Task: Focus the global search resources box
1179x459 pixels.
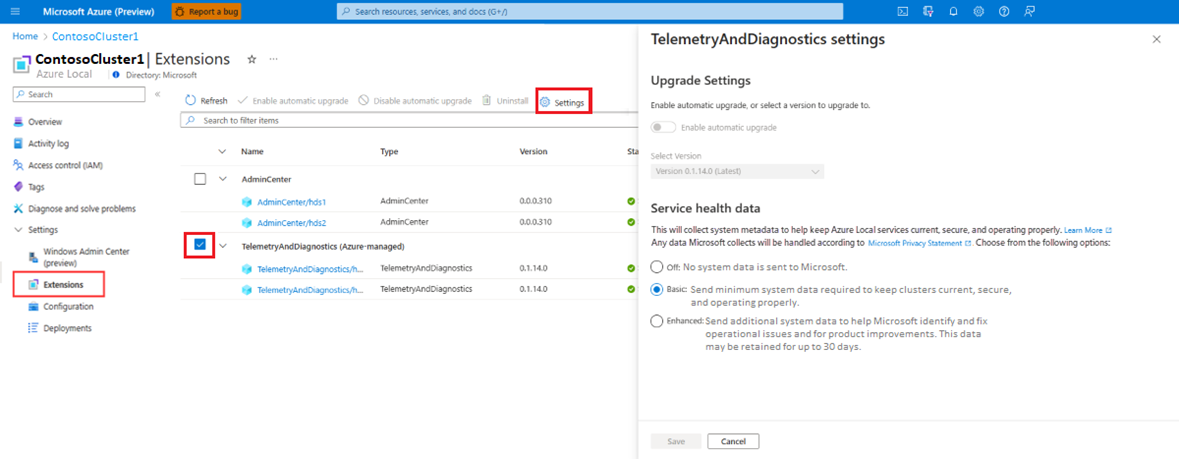Action: coord(590,11)
